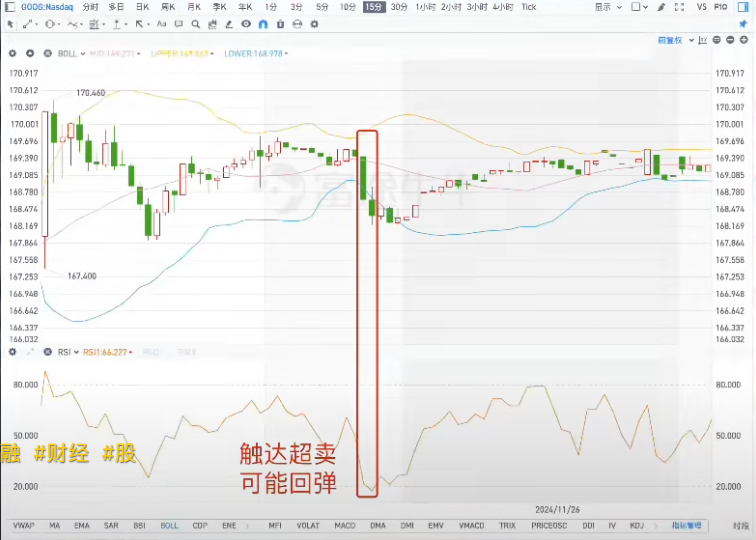Open BOLL indicator settings gear
This screenshot has height=540, width=756.
[13, 54]
